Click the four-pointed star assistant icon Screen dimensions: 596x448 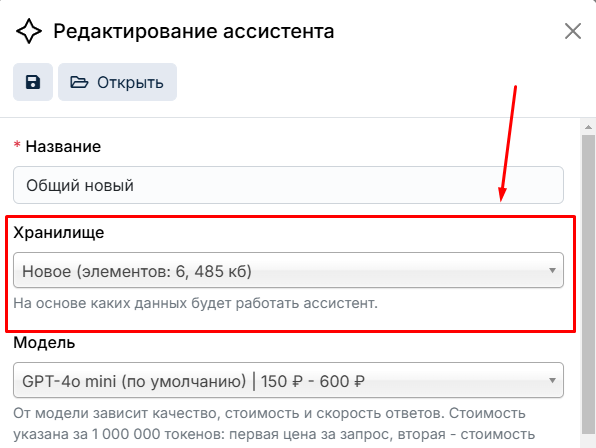pyautogui.click(x=29, y=31)
